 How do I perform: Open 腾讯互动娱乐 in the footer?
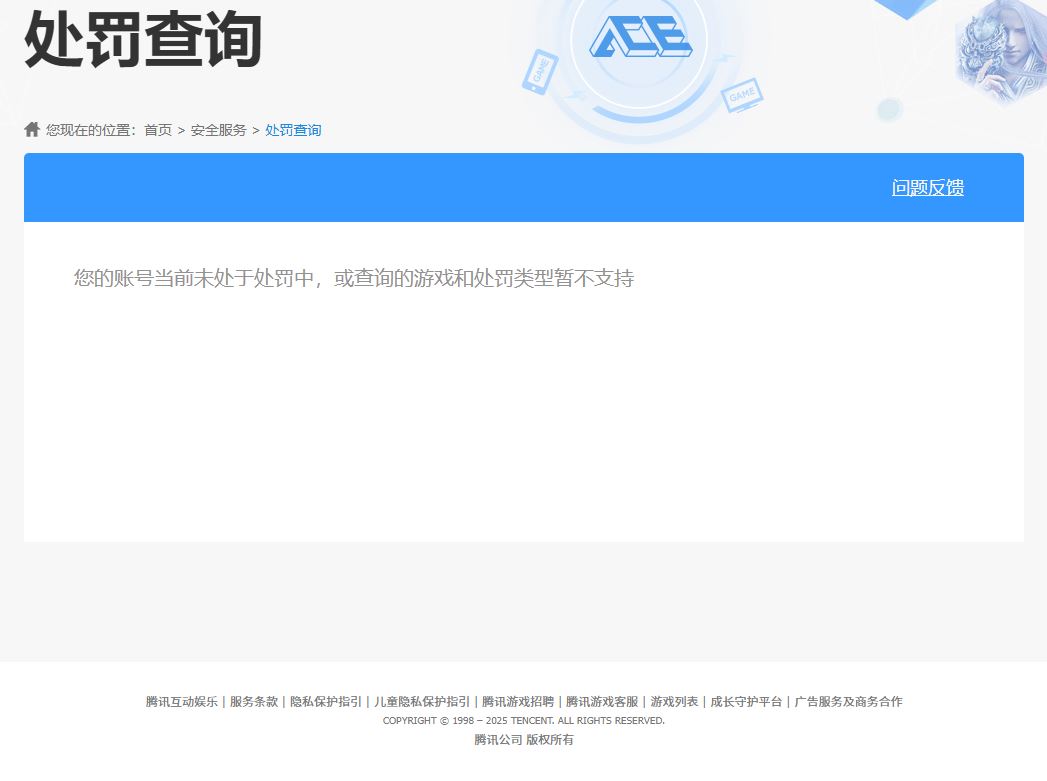click(x=180, y=701)
